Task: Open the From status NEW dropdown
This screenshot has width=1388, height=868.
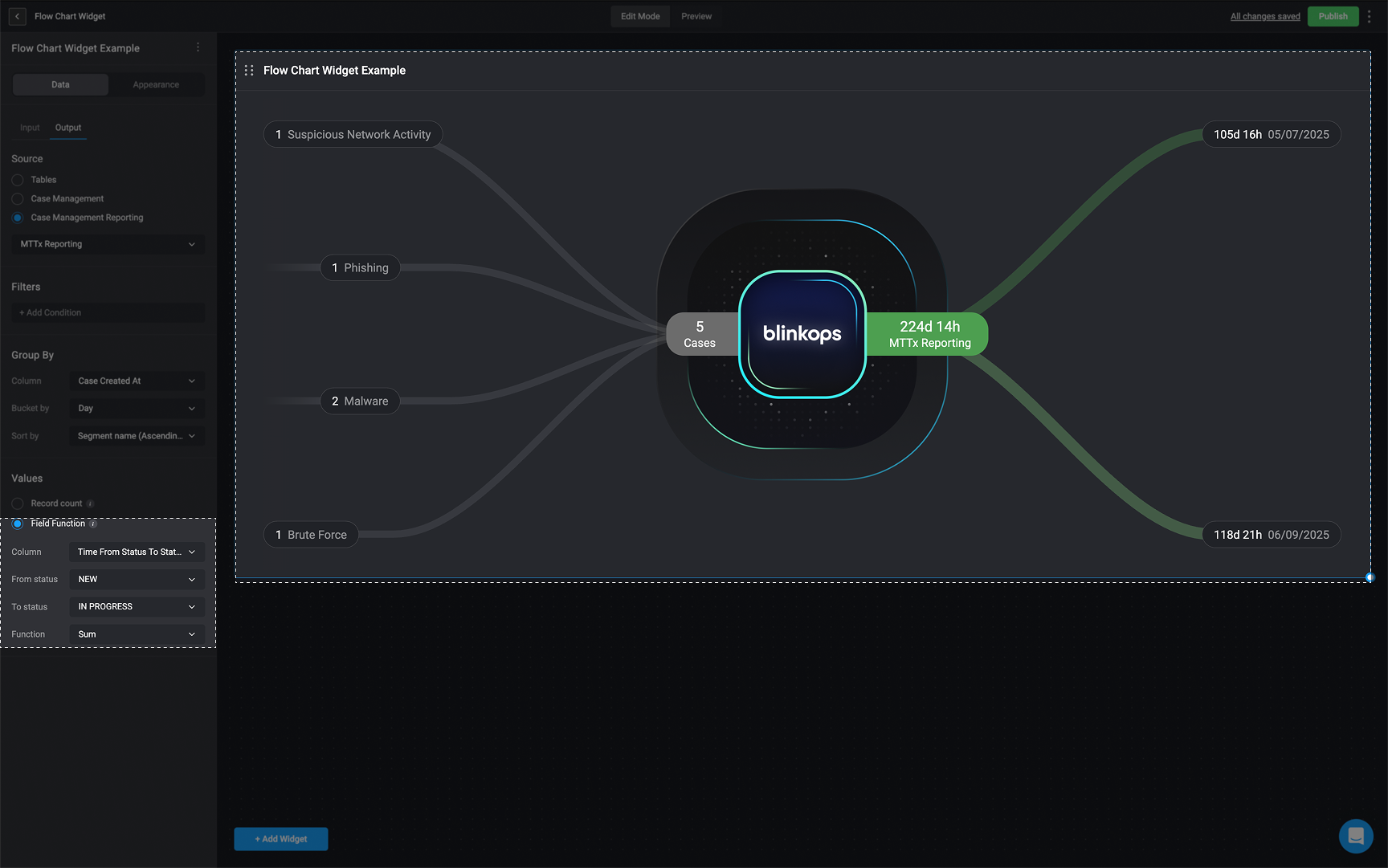Action: (x=137, y=579)
